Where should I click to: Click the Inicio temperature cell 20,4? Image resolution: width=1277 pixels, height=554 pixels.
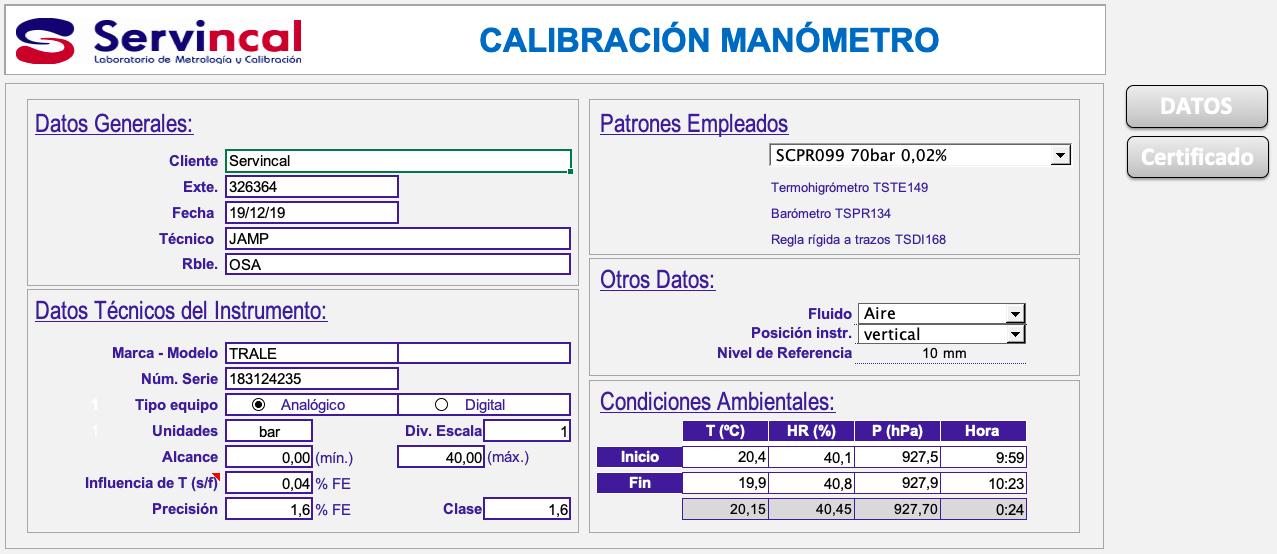pyautogui.click(x=725, y=457)
